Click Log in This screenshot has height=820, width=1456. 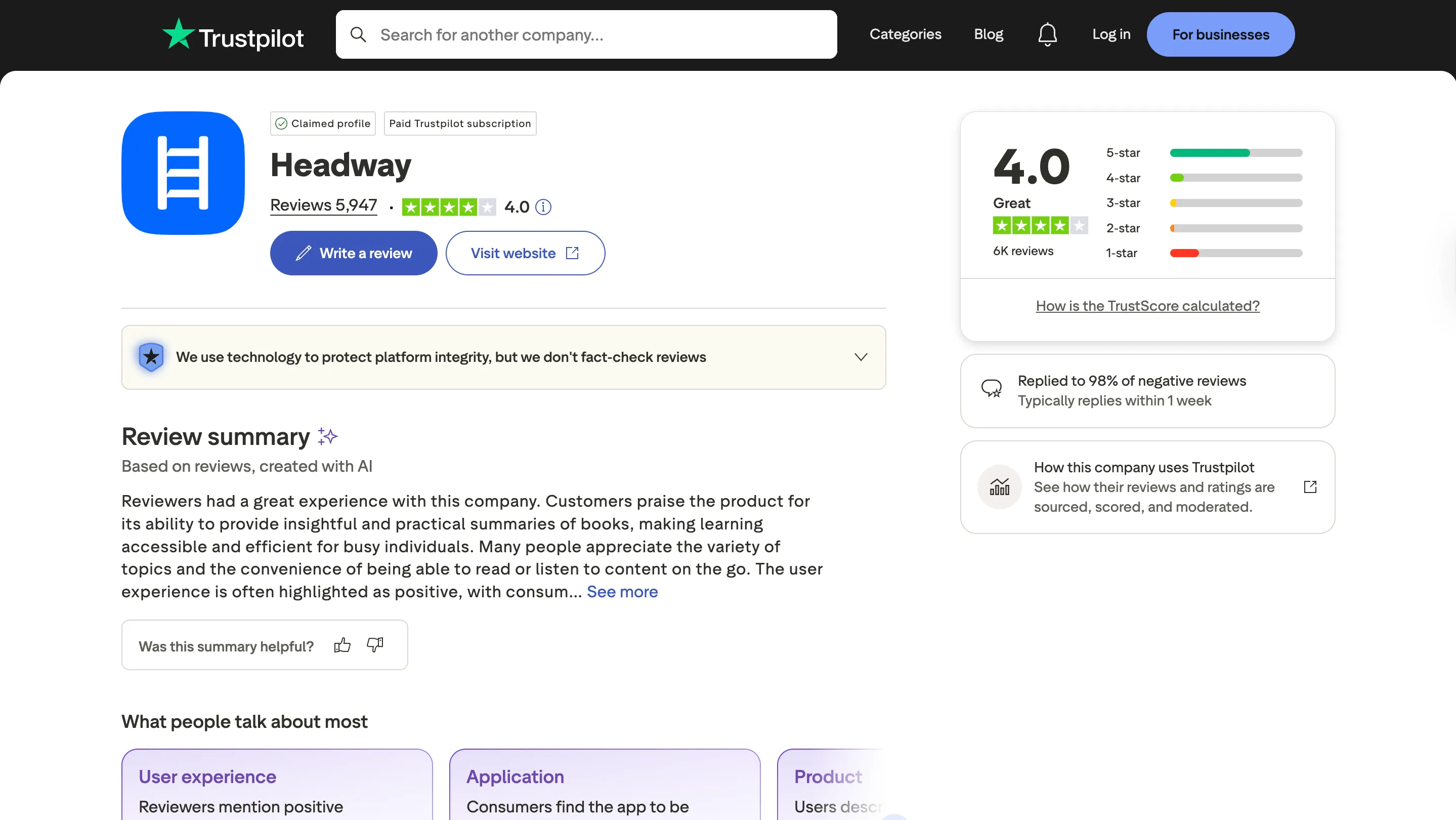point(1111,34)
